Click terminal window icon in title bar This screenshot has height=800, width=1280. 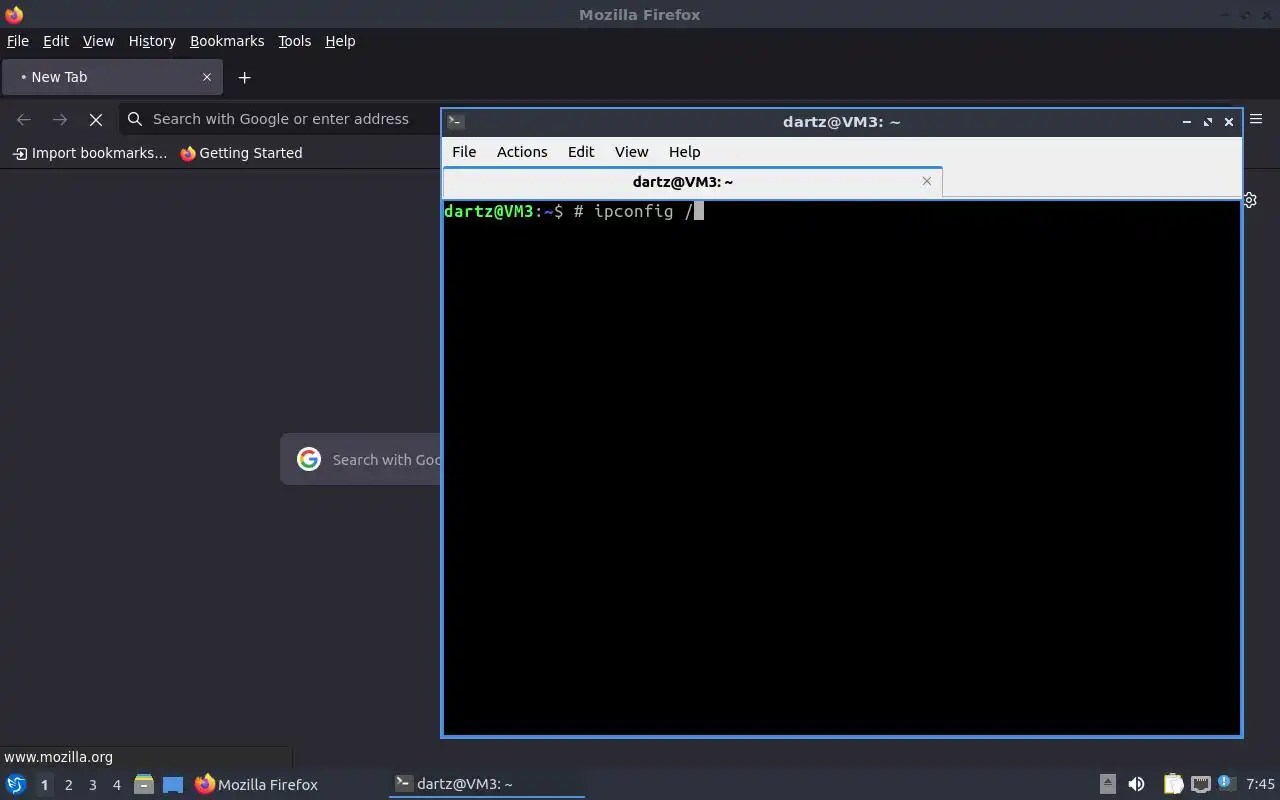click(x=455, y=122)
